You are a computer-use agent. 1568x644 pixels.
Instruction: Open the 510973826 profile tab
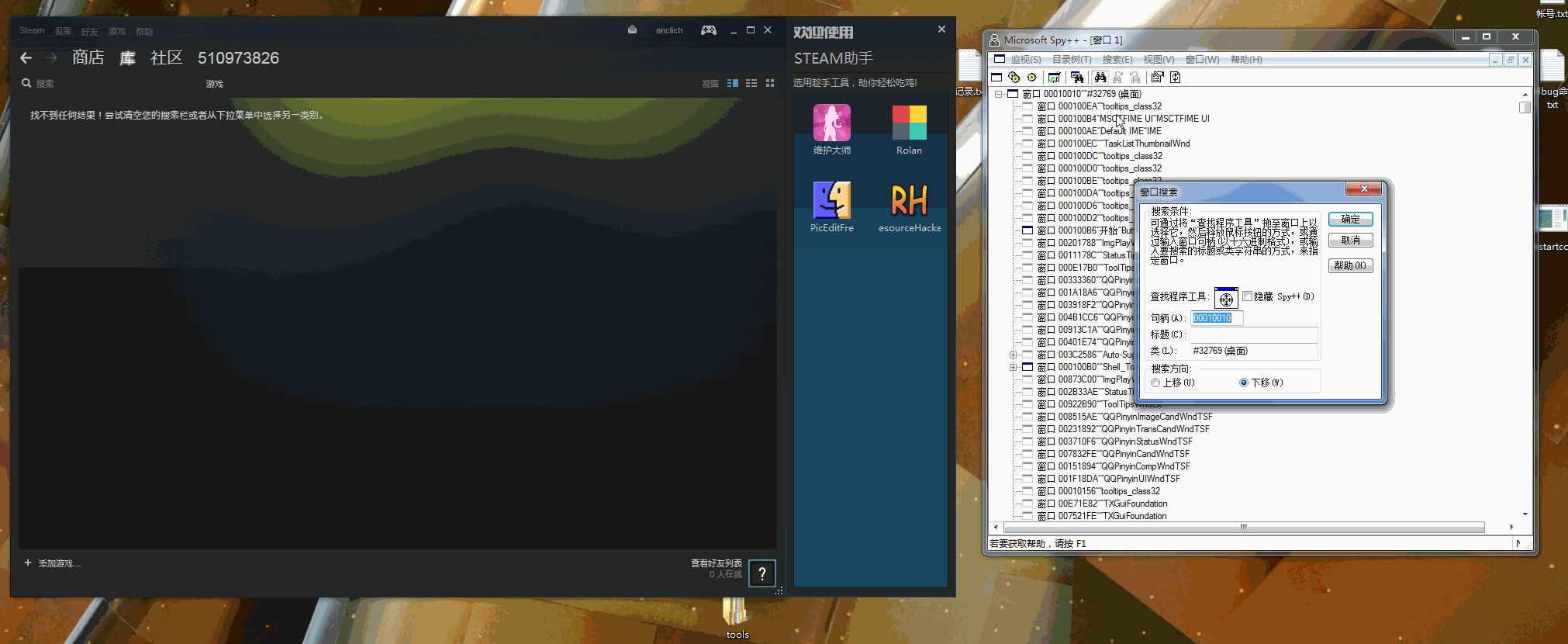[x=238, y=58]
